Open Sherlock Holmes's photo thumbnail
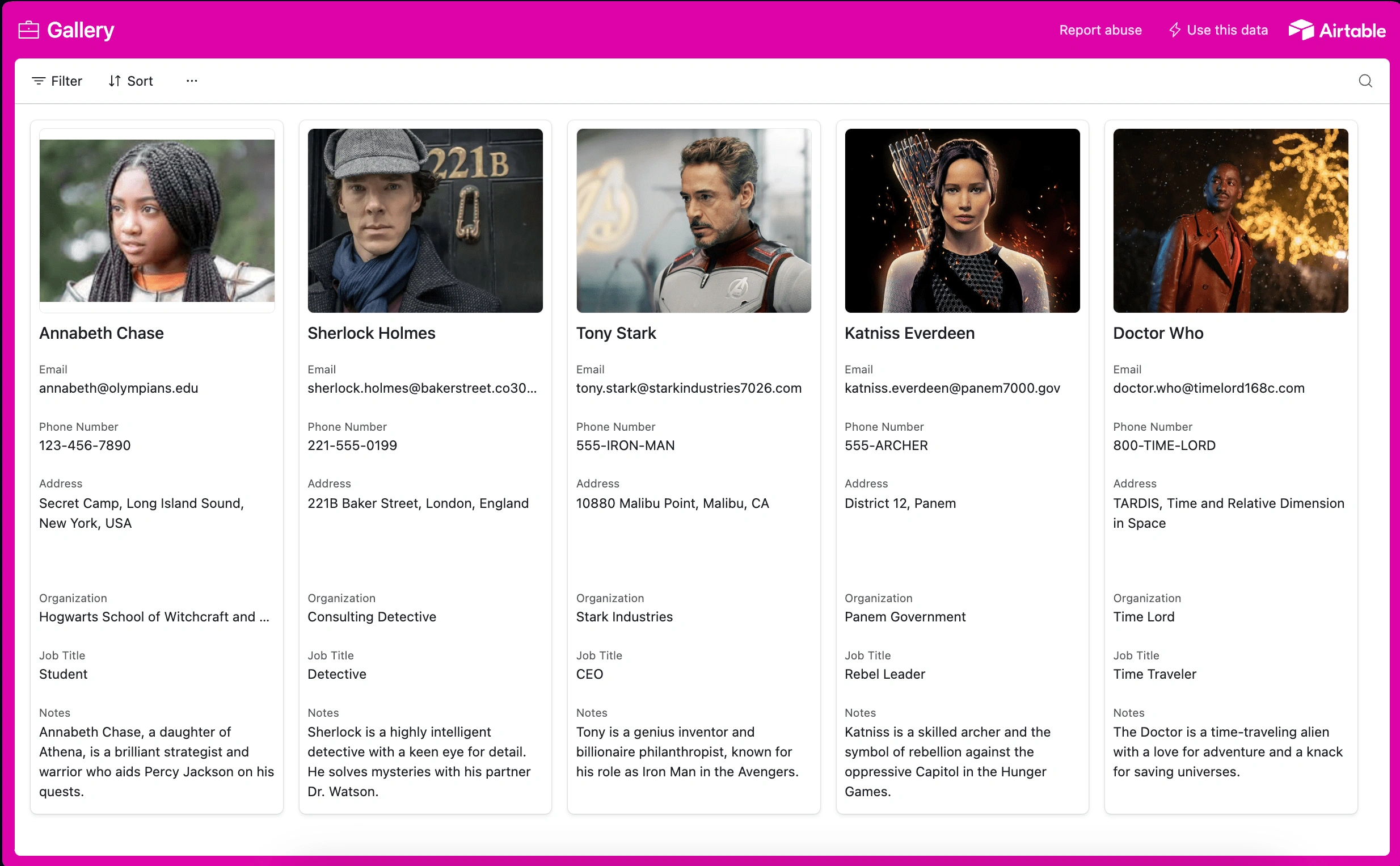Image resolution: width=1400 pixels, height=866 pixels. [425, 221]
